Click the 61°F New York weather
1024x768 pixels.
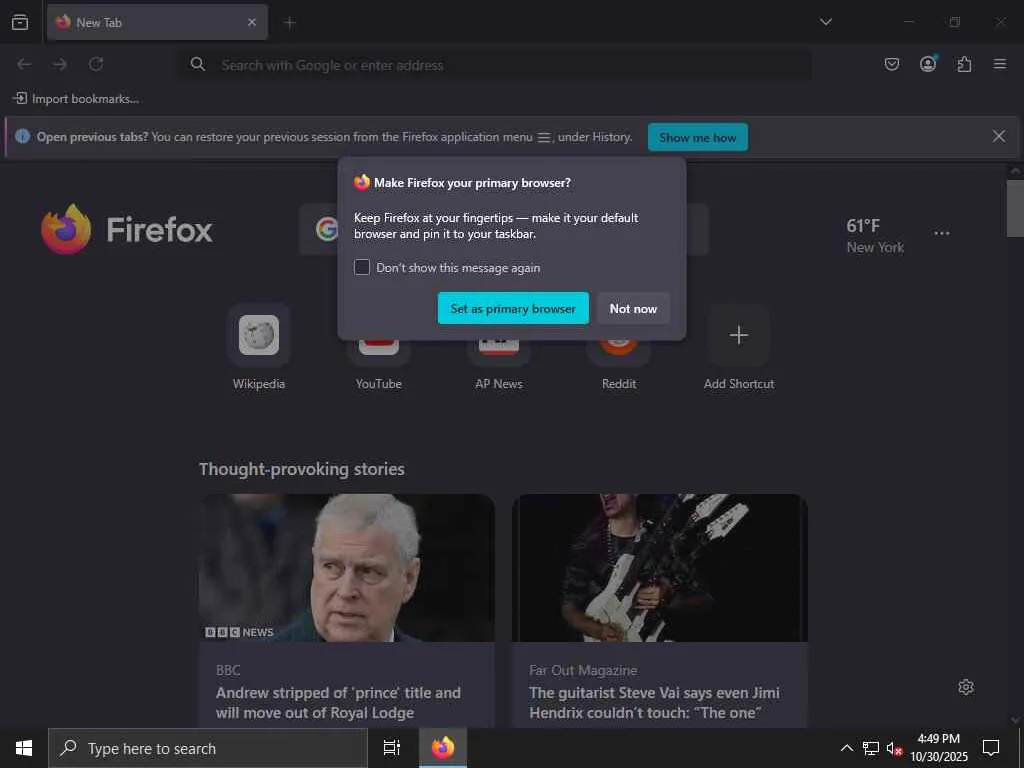[875, 236]
